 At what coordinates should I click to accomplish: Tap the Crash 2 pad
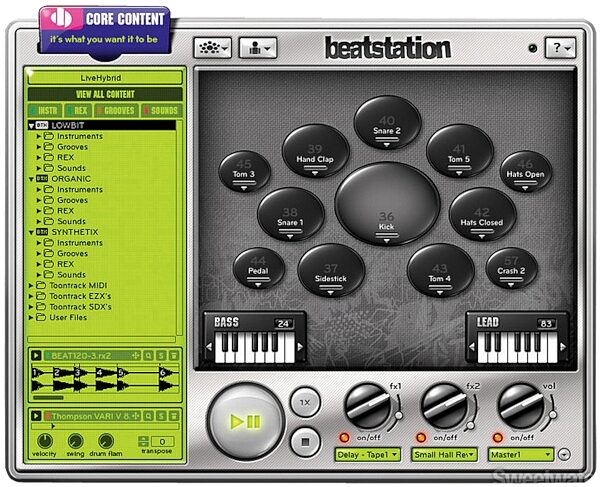(x=512, y=268)
